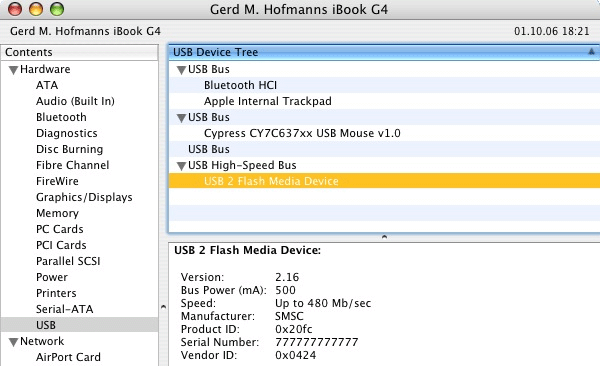Select the Network heading row

coord(80,341)
